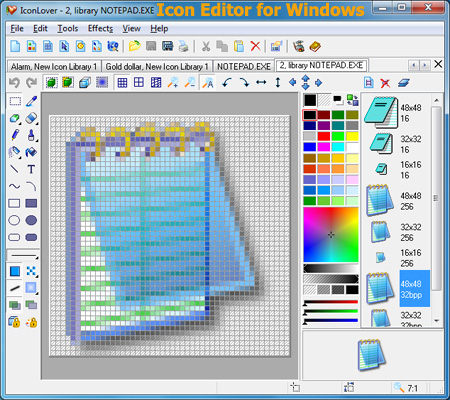This screenshot has width=450, height=400.
Task: Toggle the rectangular selection tool
Action: (15, 101)
